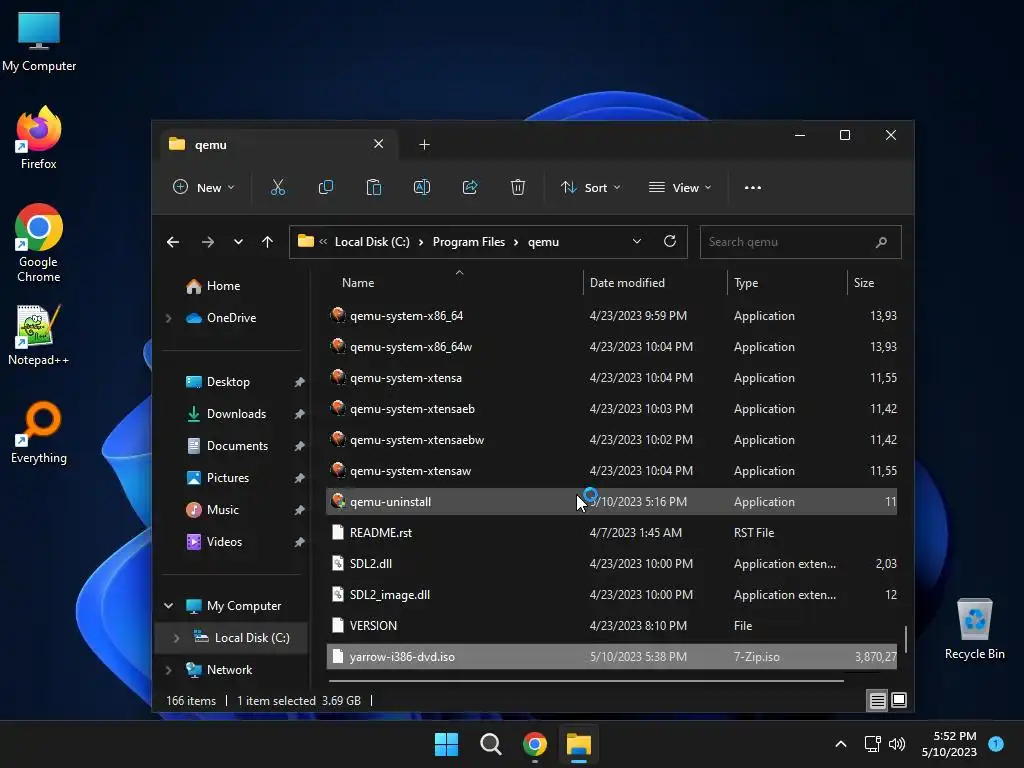Open the taskbar clock and date
This screenshot has width=1024, height=768.
(x=949, y=744)
